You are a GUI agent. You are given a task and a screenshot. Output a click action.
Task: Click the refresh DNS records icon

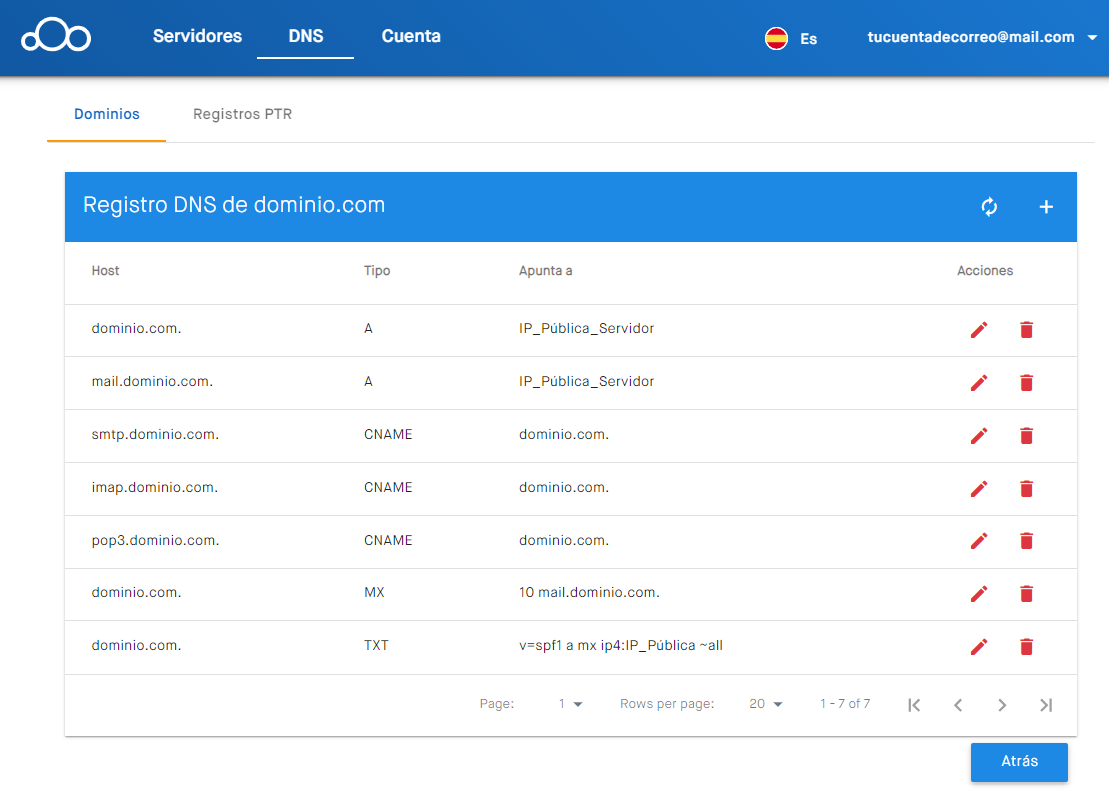(989, 207)
